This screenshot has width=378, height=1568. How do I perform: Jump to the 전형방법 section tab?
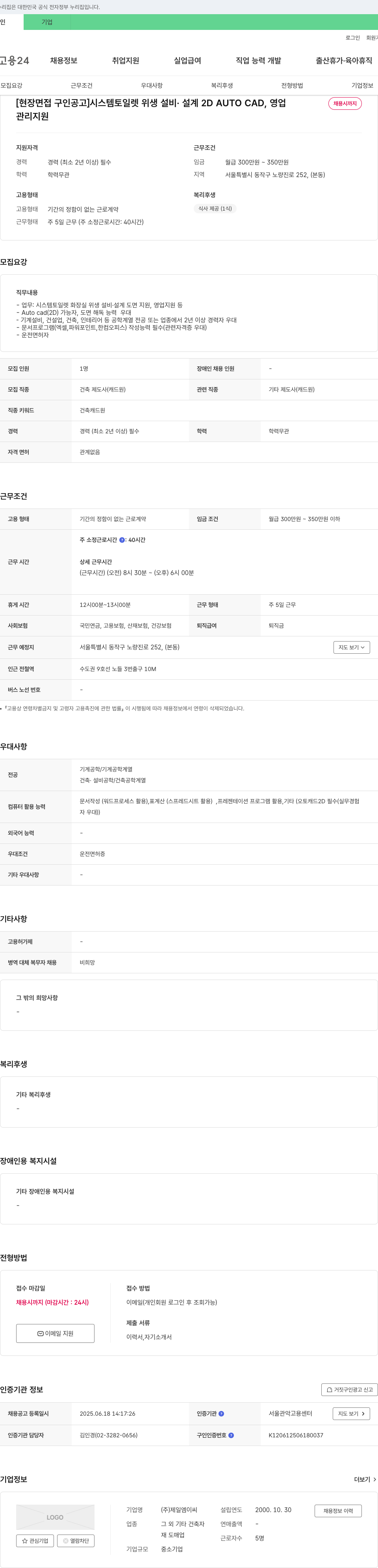pos(292,85)
